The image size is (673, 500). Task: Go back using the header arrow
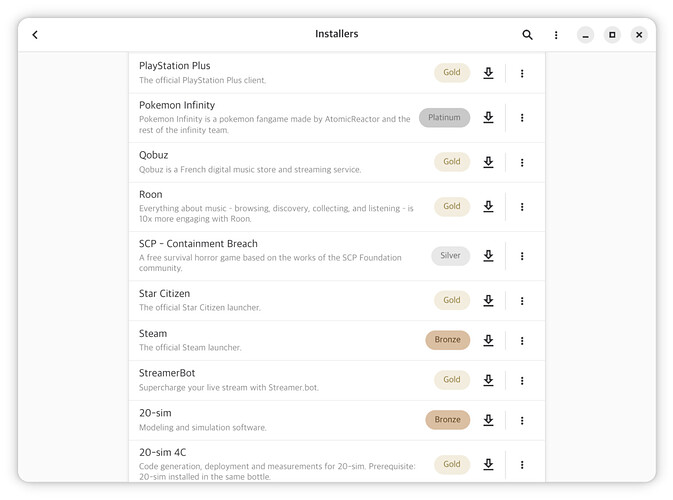coord(35,35)
